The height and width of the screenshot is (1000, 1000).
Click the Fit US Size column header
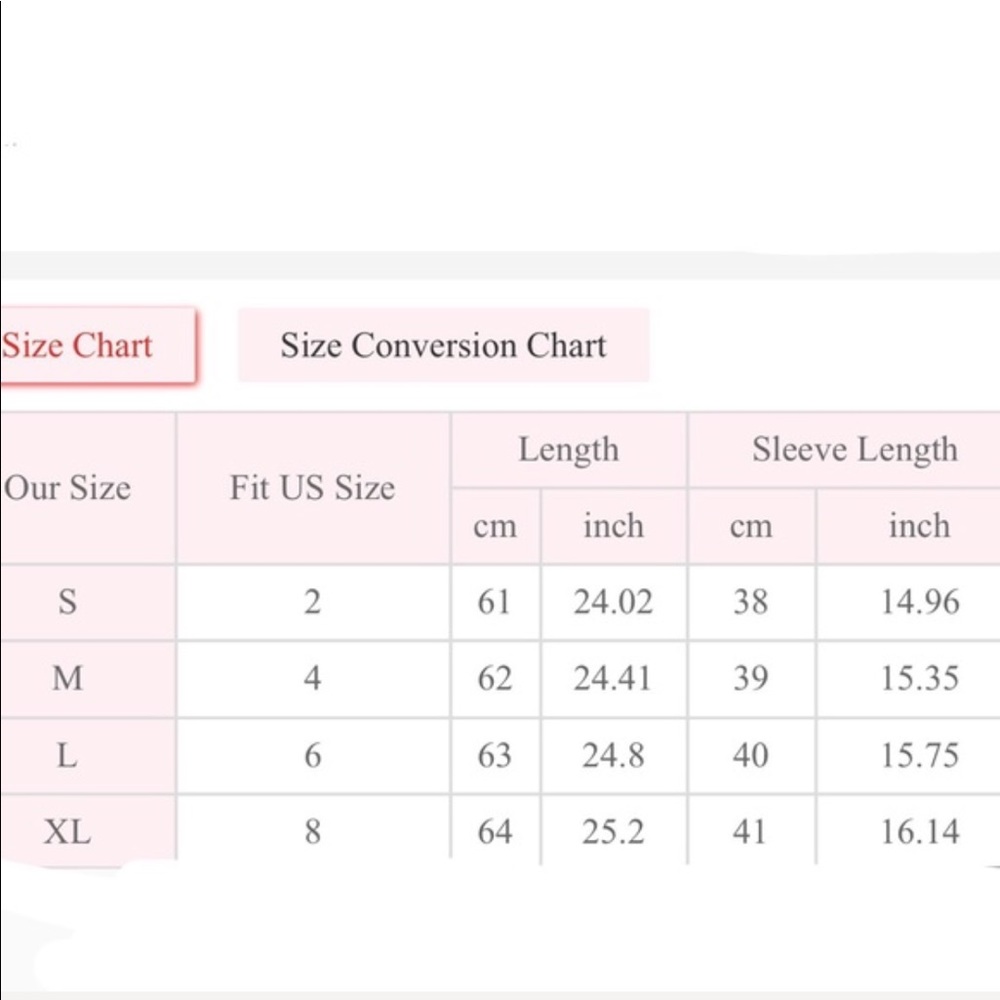coord(312,488)
